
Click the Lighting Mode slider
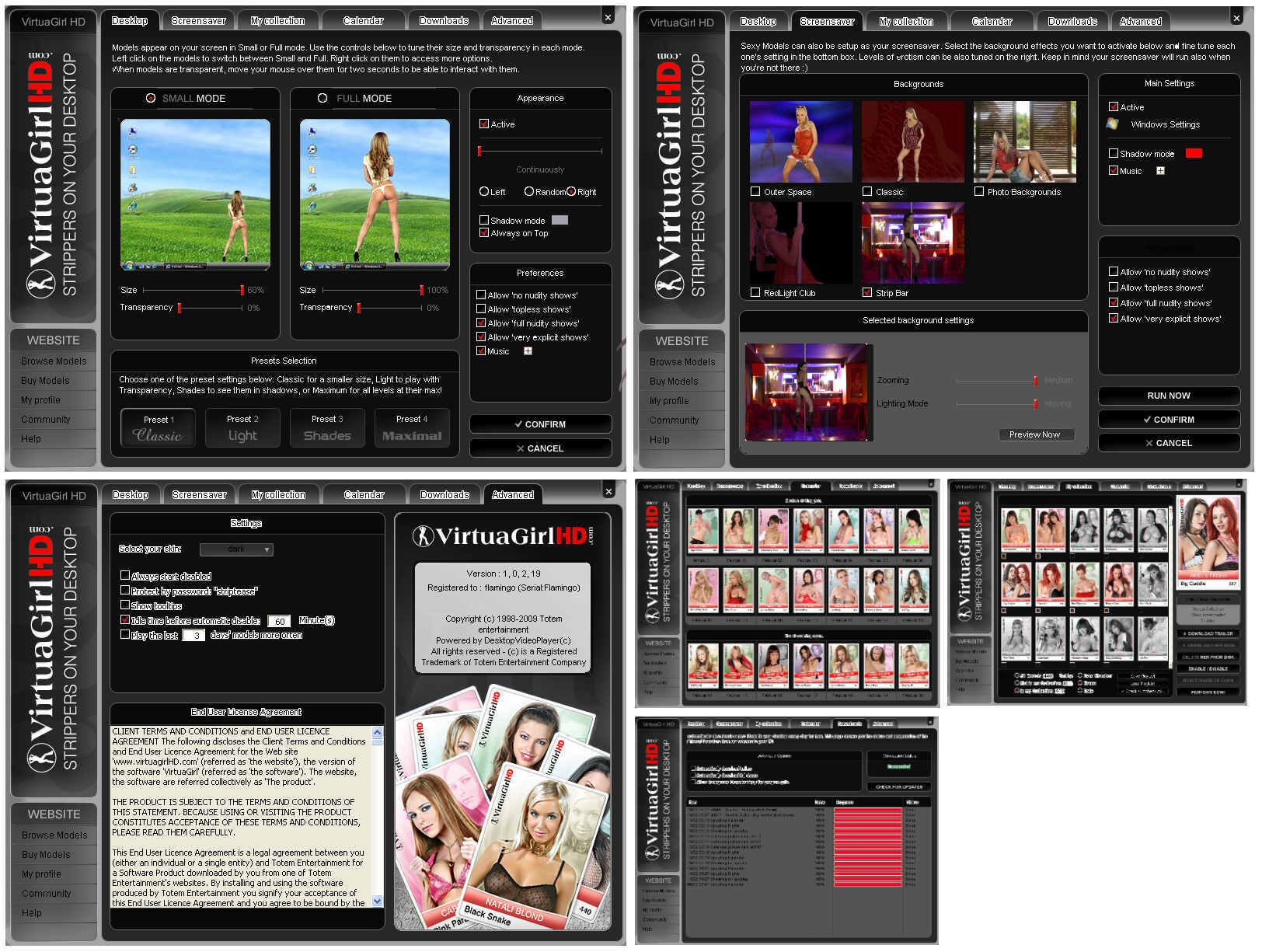pyautogui.click(x=997, y=404)
